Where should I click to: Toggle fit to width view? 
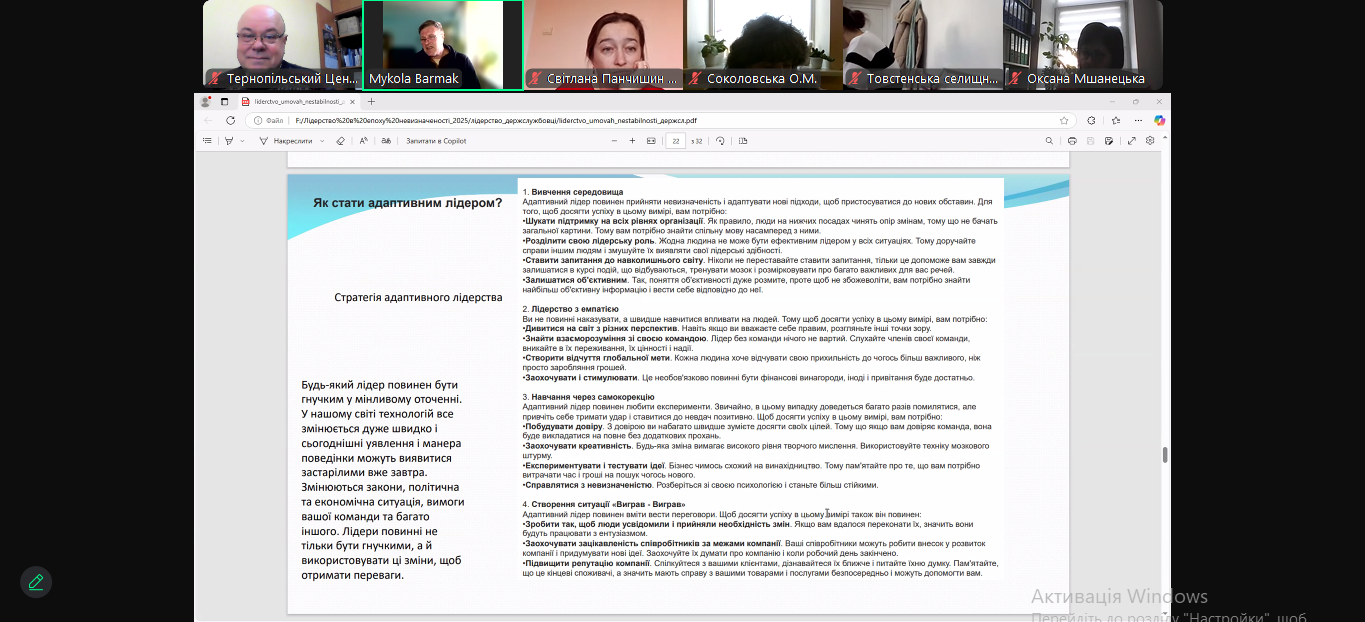(x=651, y=141)
